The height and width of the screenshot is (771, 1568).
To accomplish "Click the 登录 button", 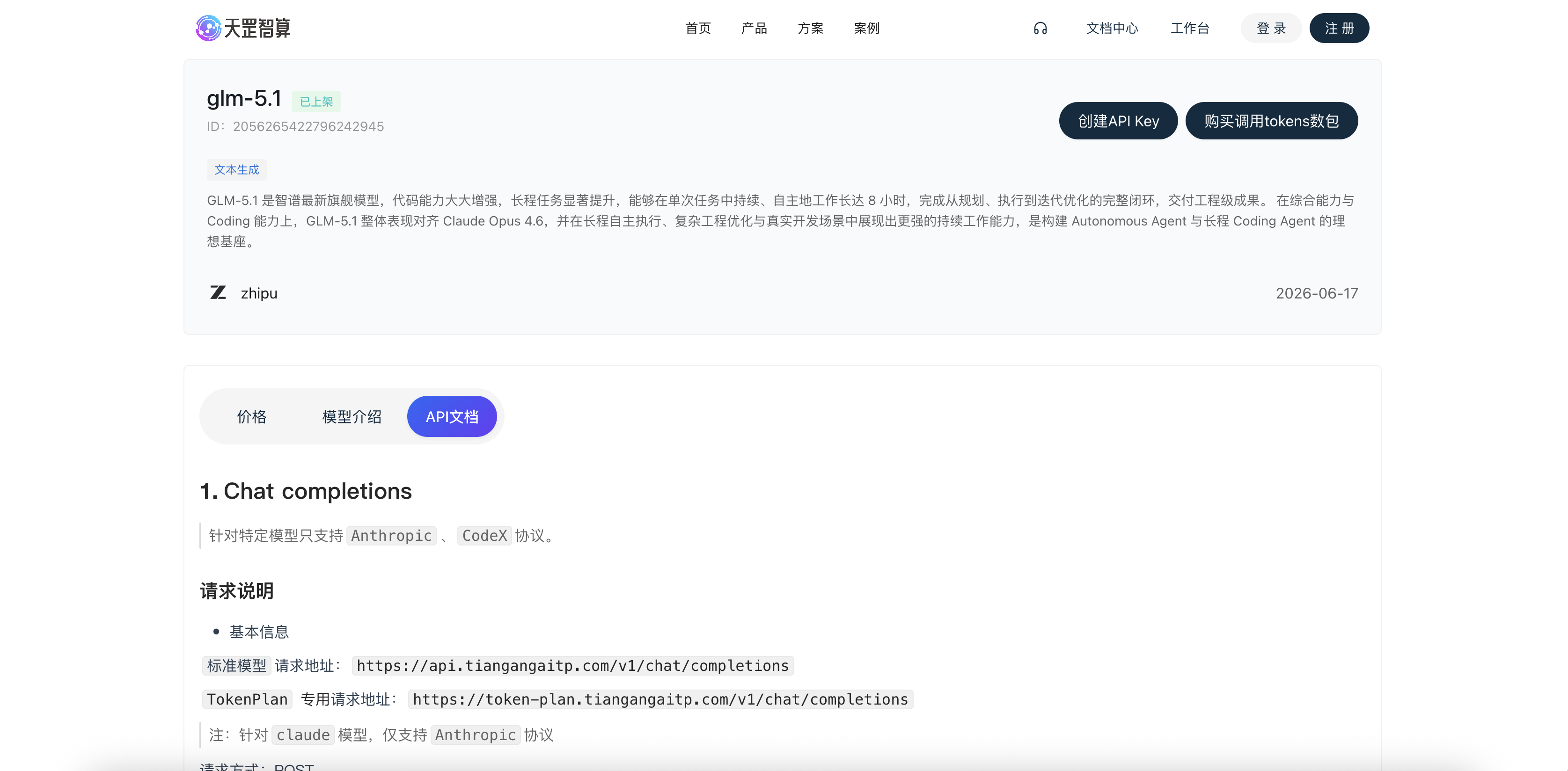I will (x=1271, y=29).
